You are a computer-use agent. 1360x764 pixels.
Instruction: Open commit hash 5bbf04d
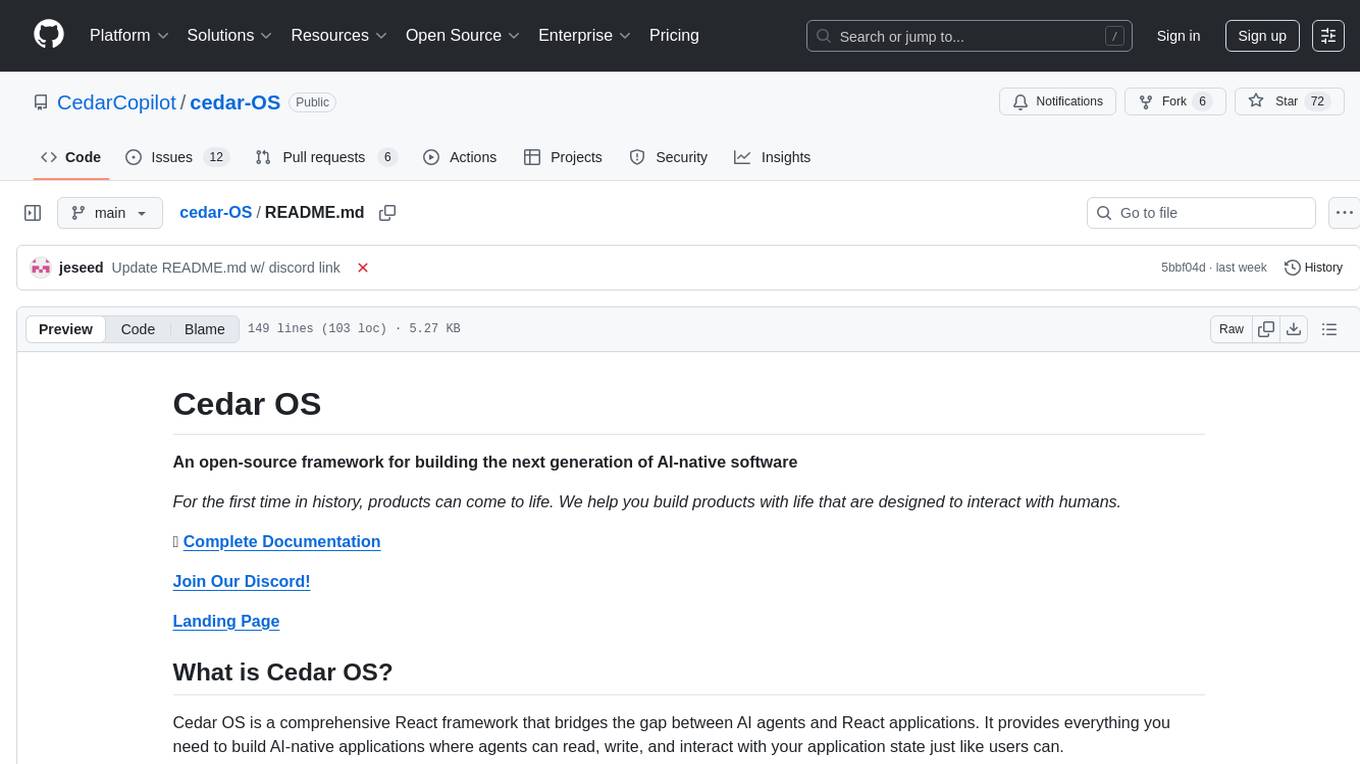coord(1183,267)
